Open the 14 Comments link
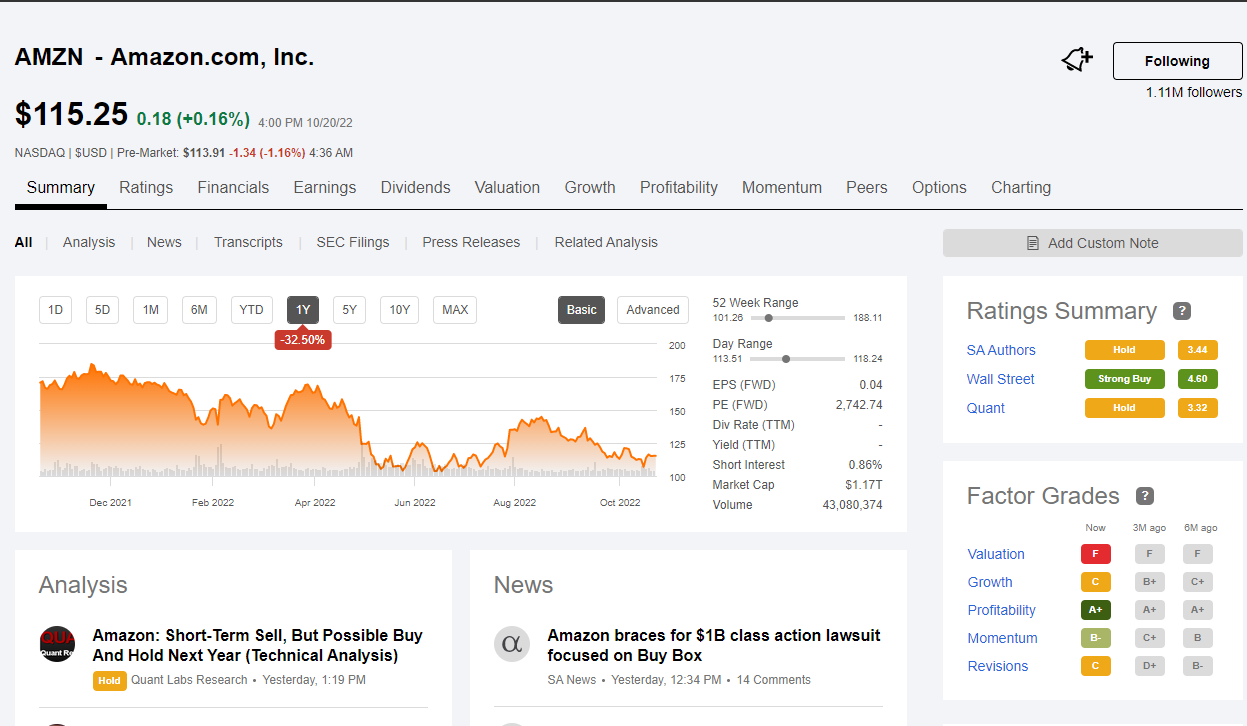The width and height of the screenshot is (1247, 726). click(773, 680)
